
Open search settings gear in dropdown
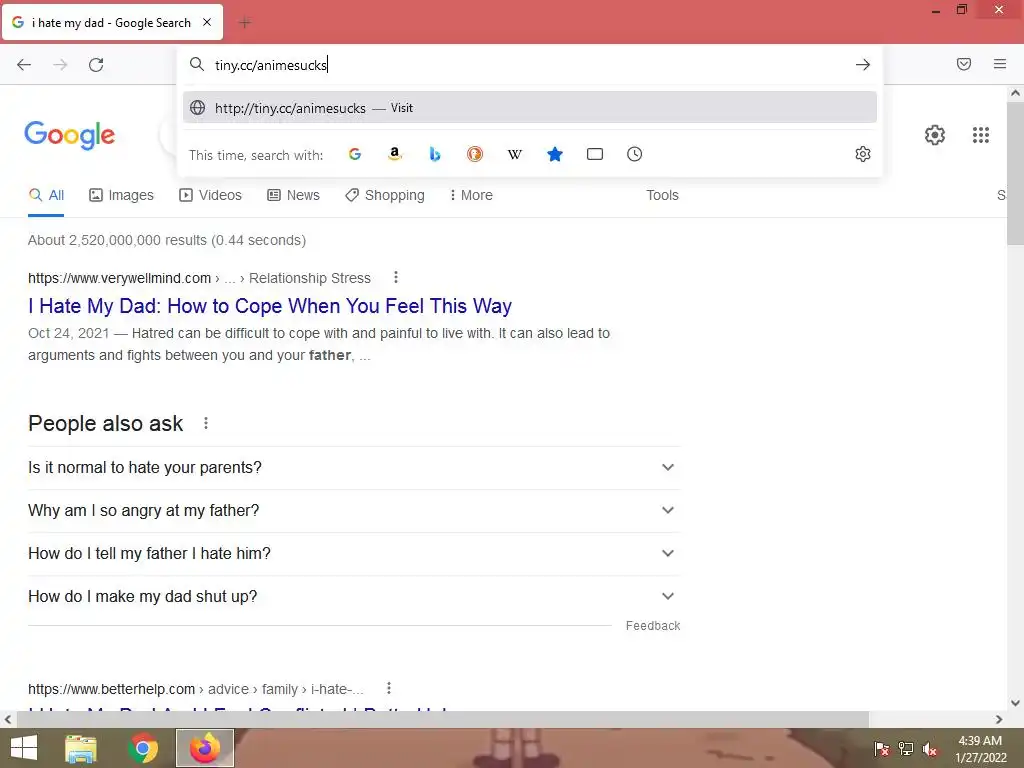coord(863,154)
